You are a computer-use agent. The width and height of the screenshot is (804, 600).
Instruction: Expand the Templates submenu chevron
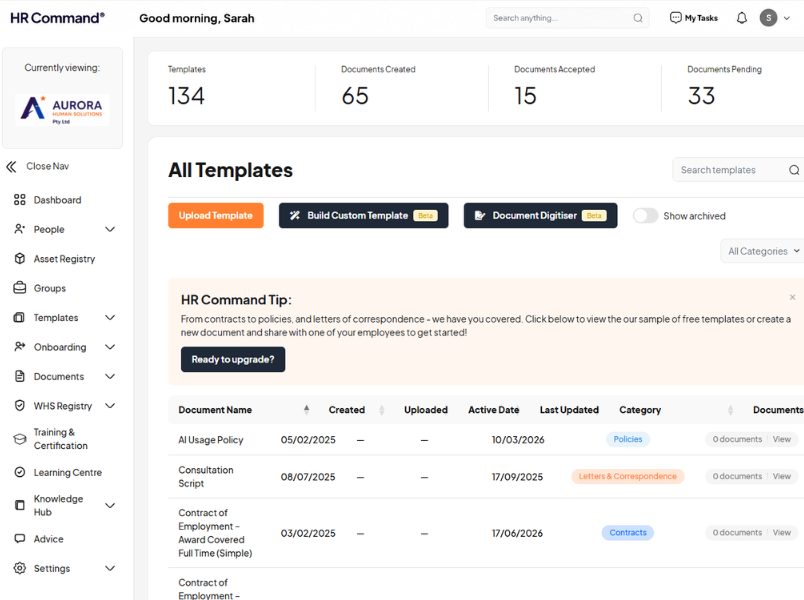point(110,317)
